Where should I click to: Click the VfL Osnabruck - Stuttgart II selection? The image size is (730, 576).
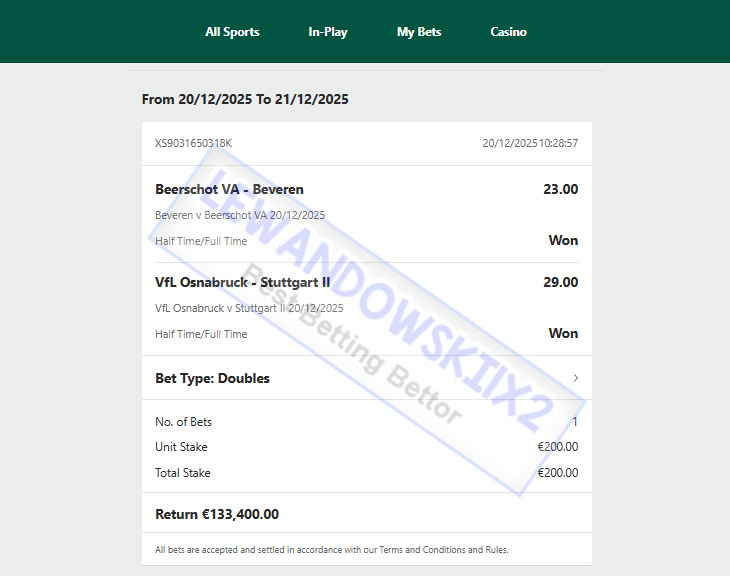click(243, 282)
